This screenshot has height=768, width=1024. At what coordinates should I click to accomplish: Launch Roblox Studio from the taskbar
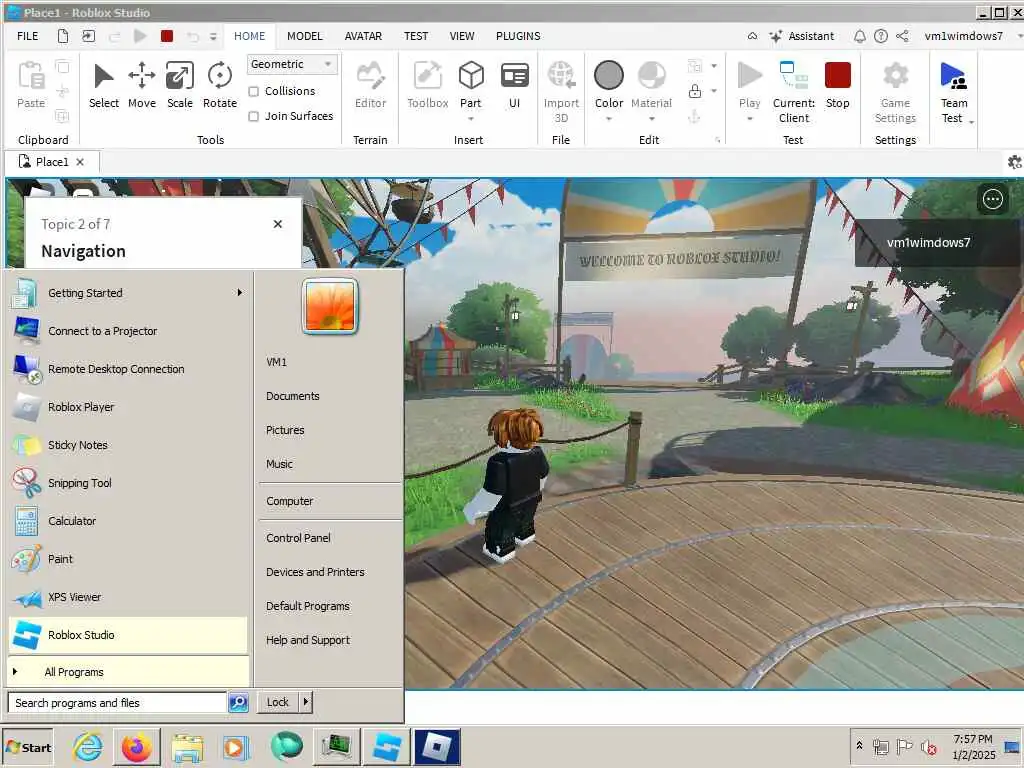tap(387, 747)
